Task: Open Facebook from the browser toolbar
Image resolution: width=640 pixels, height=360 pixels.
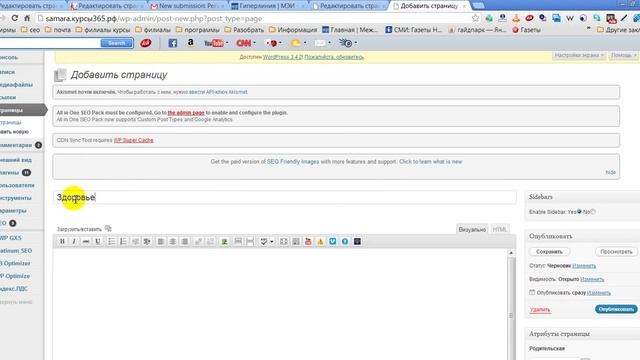Action: pos(173,43)
